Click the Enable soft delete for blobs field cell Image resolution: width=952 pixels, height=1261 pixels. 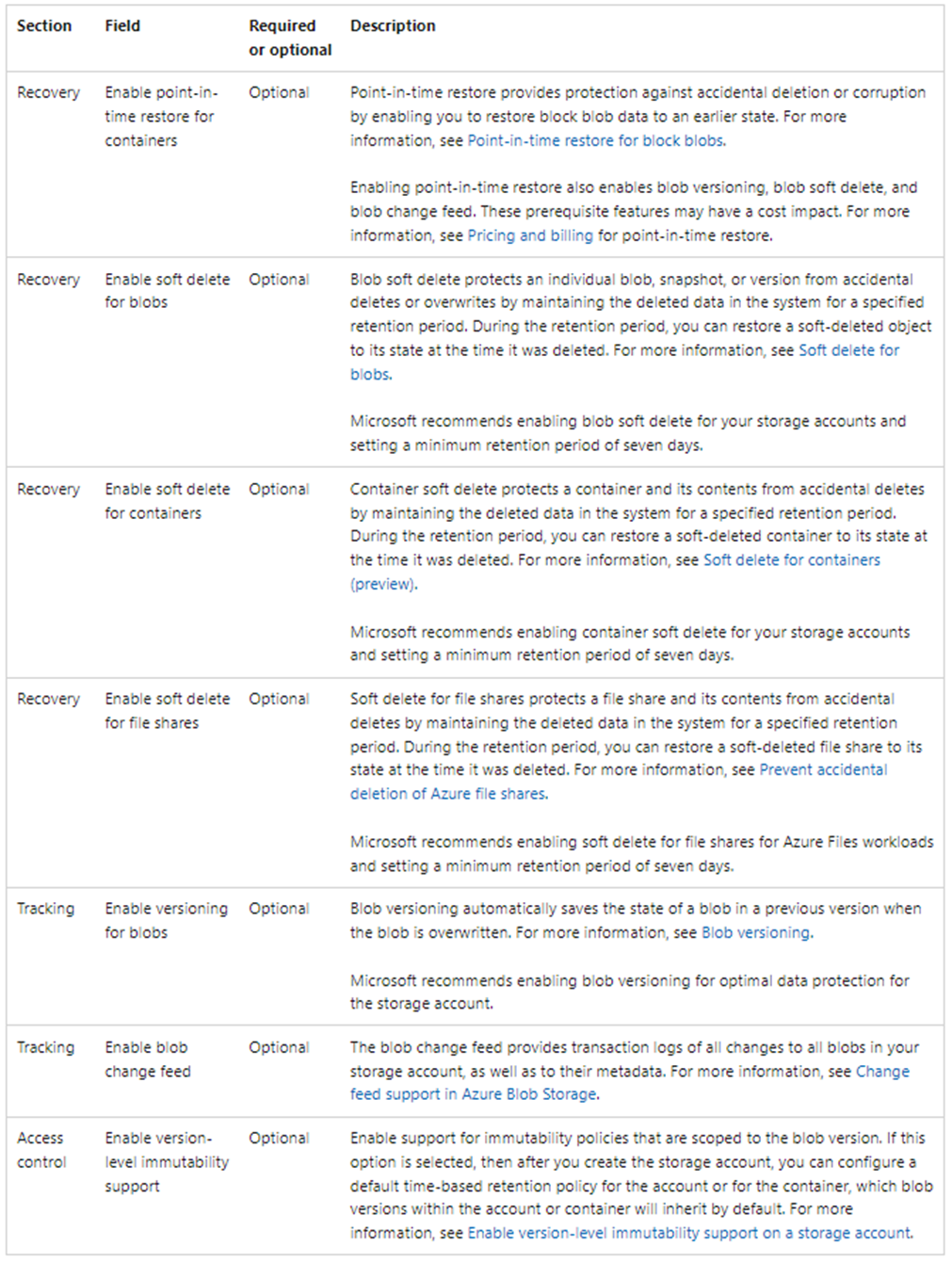pyautogui.click(x=167, y=291)
